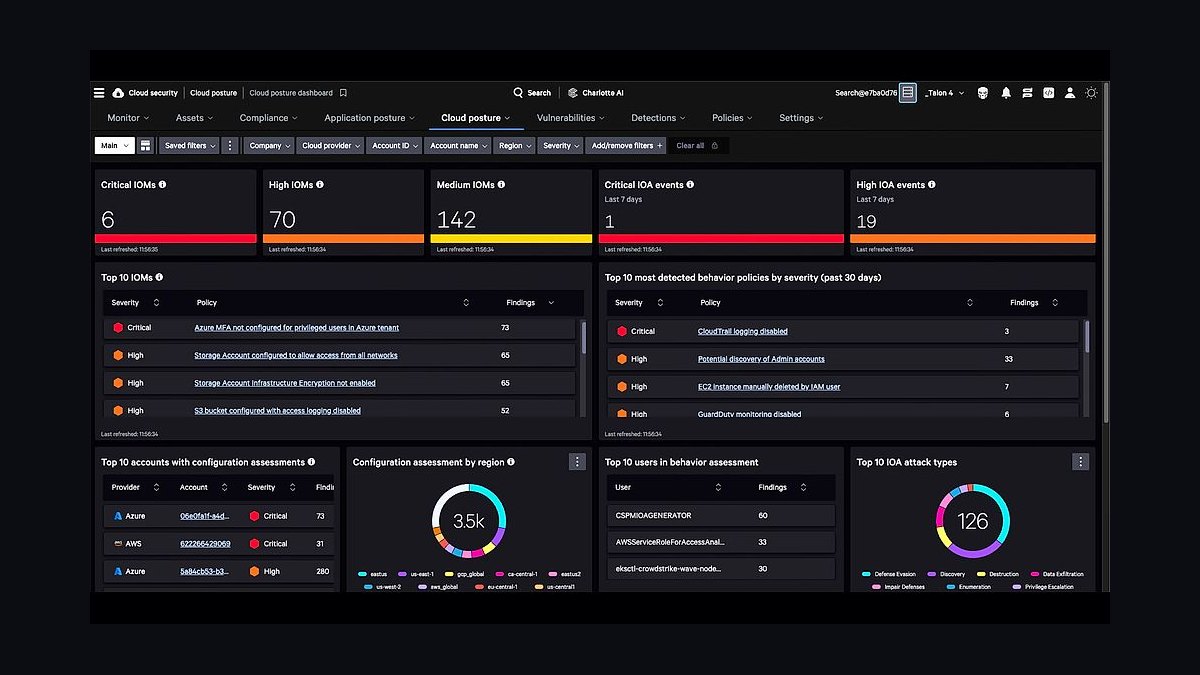Image resolution: width=1200 pixels, height=675 pixels.
Task: Click Clear all filters
Action: (697, 145)
